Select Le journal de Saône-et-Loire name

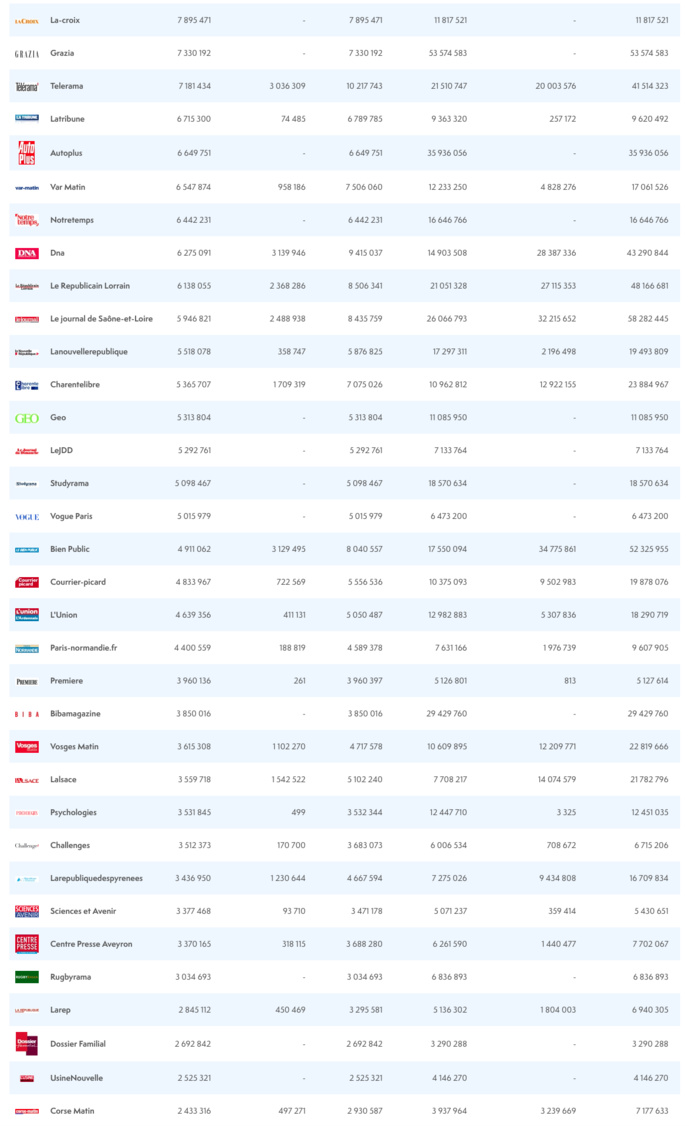tap(101, 318)
